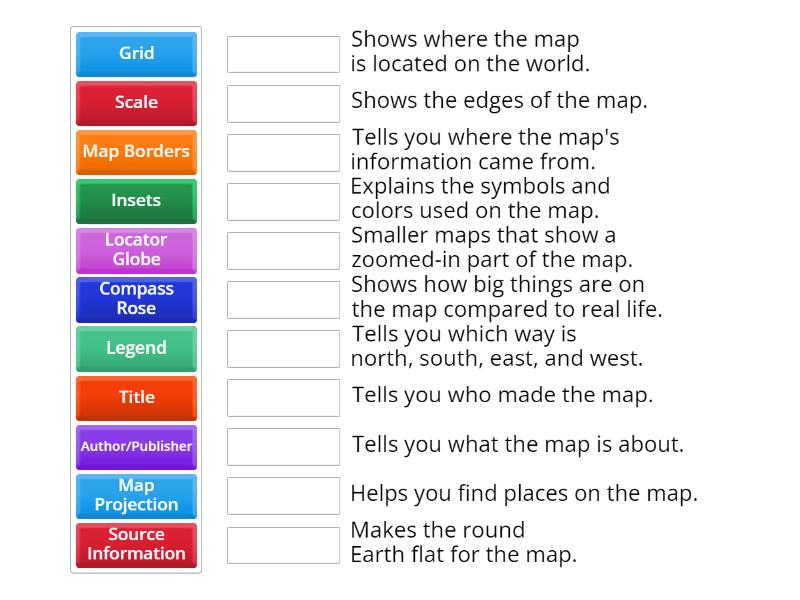Pick the orange Title tile
Viewport: 800px width, 600px height.
click(x=136, y=397)
